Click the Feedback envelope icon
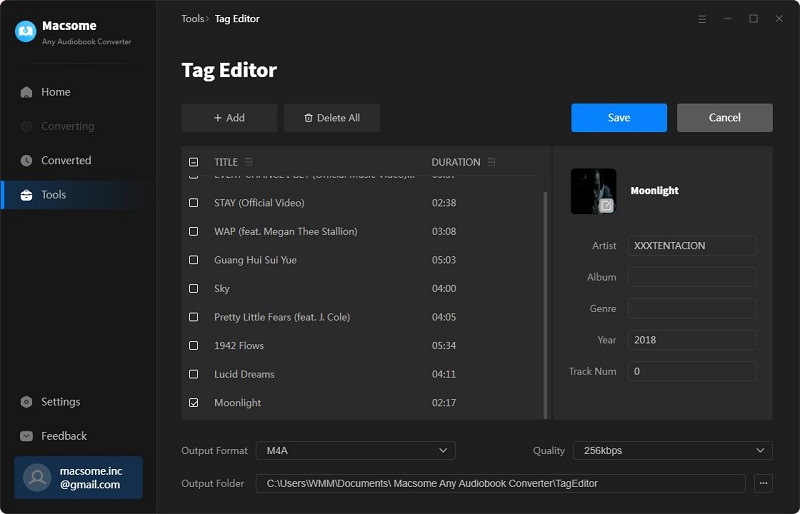The height and width of the screenshot is (514, 800). pos(26,436)
